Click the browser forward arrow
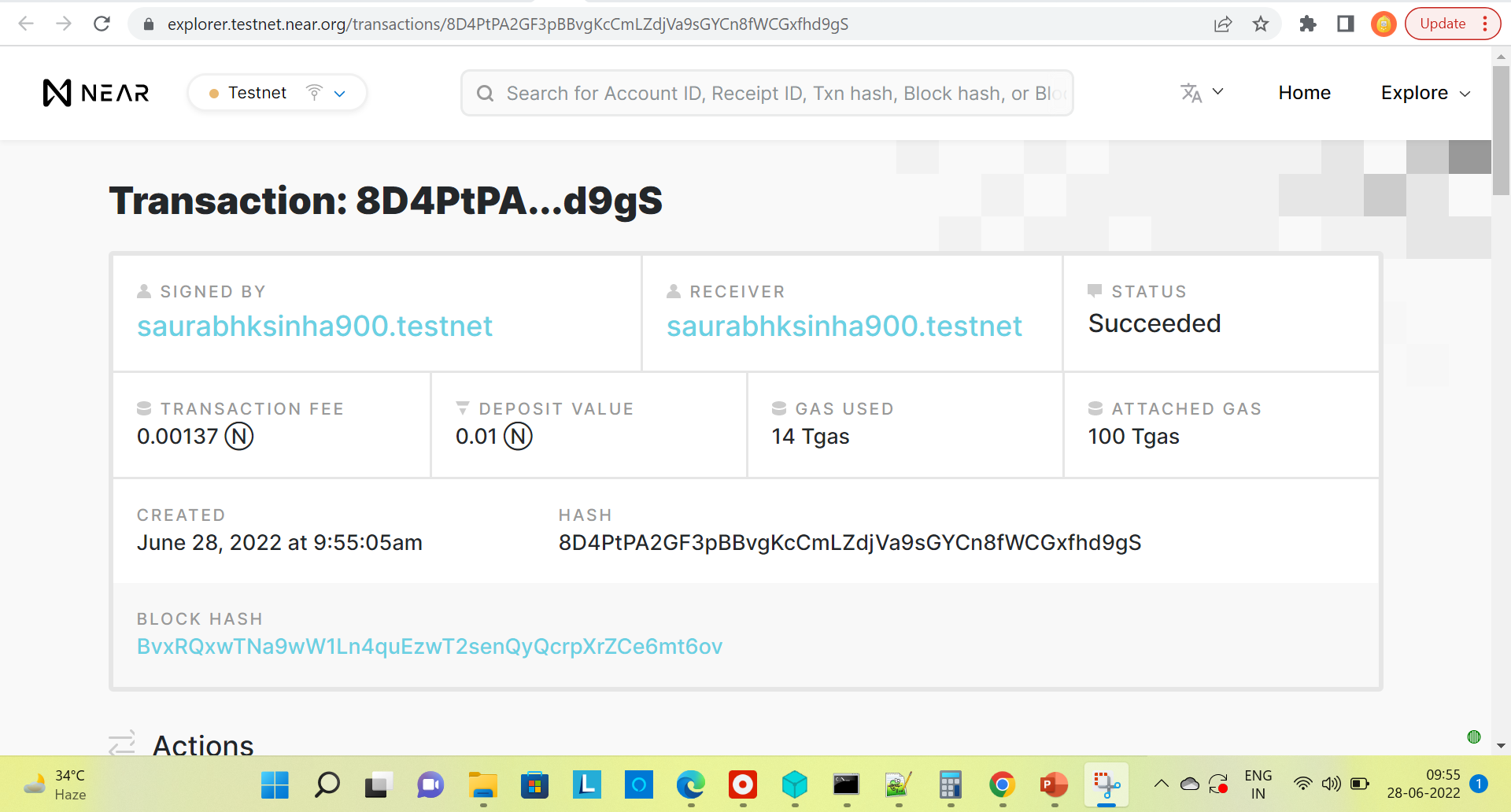This screenshot has width=1511, height=812. pos(64,24)
